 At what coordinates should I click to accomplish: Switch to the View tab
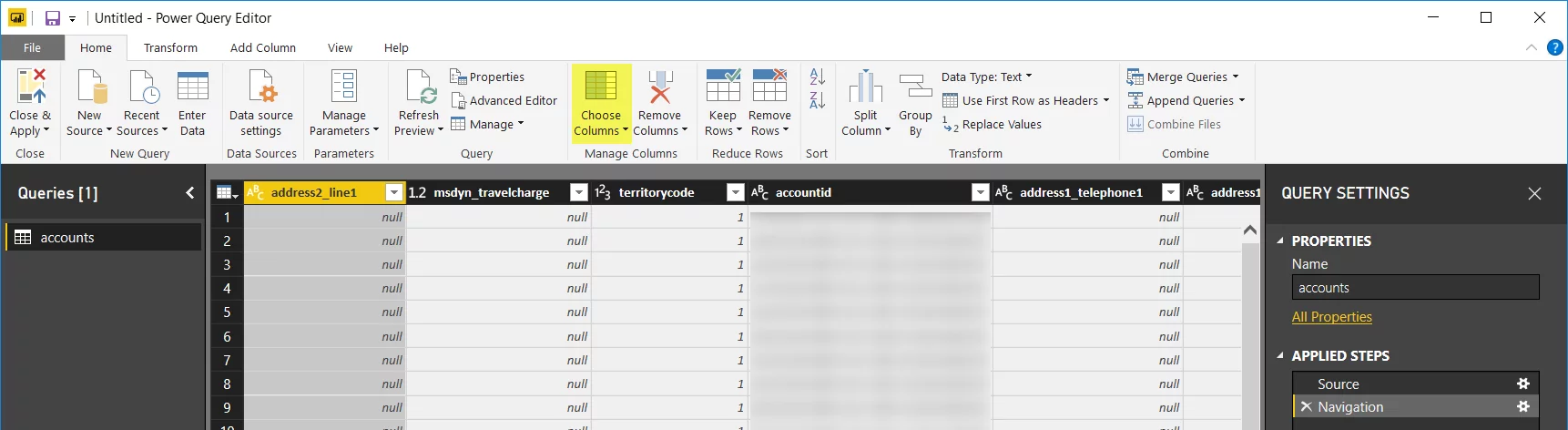[x=340, y=47]
